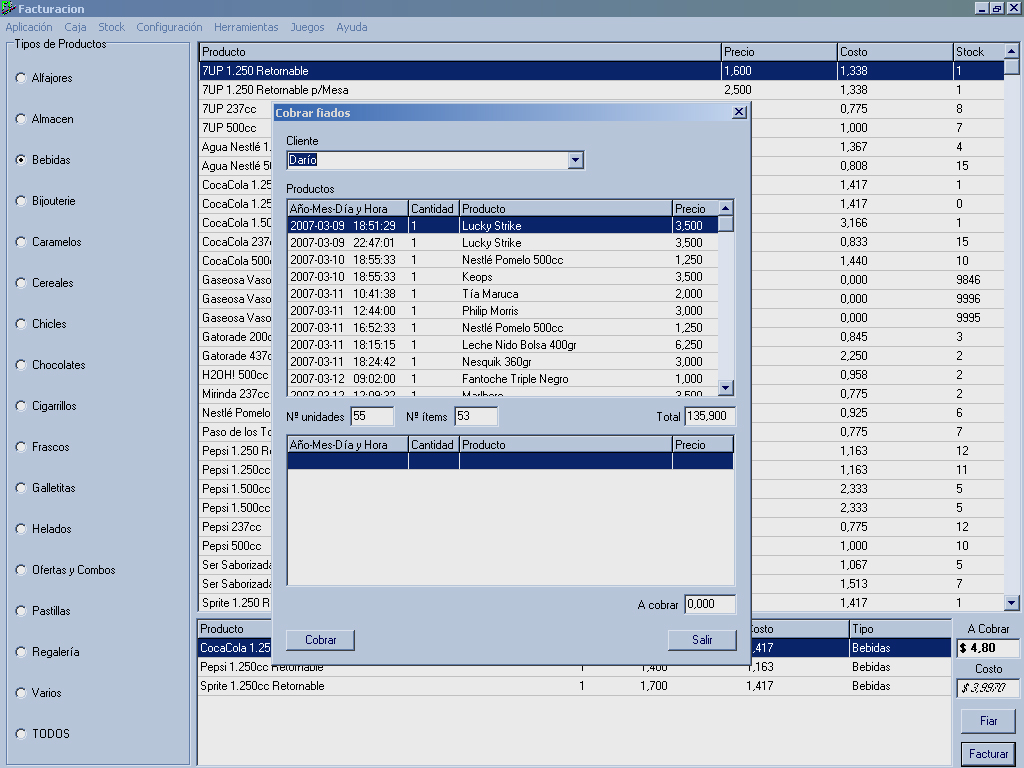Viewport: 1024px width, 768px height.
Task: Click scroll down arrow of main product list
Action: pos(1012,603)
